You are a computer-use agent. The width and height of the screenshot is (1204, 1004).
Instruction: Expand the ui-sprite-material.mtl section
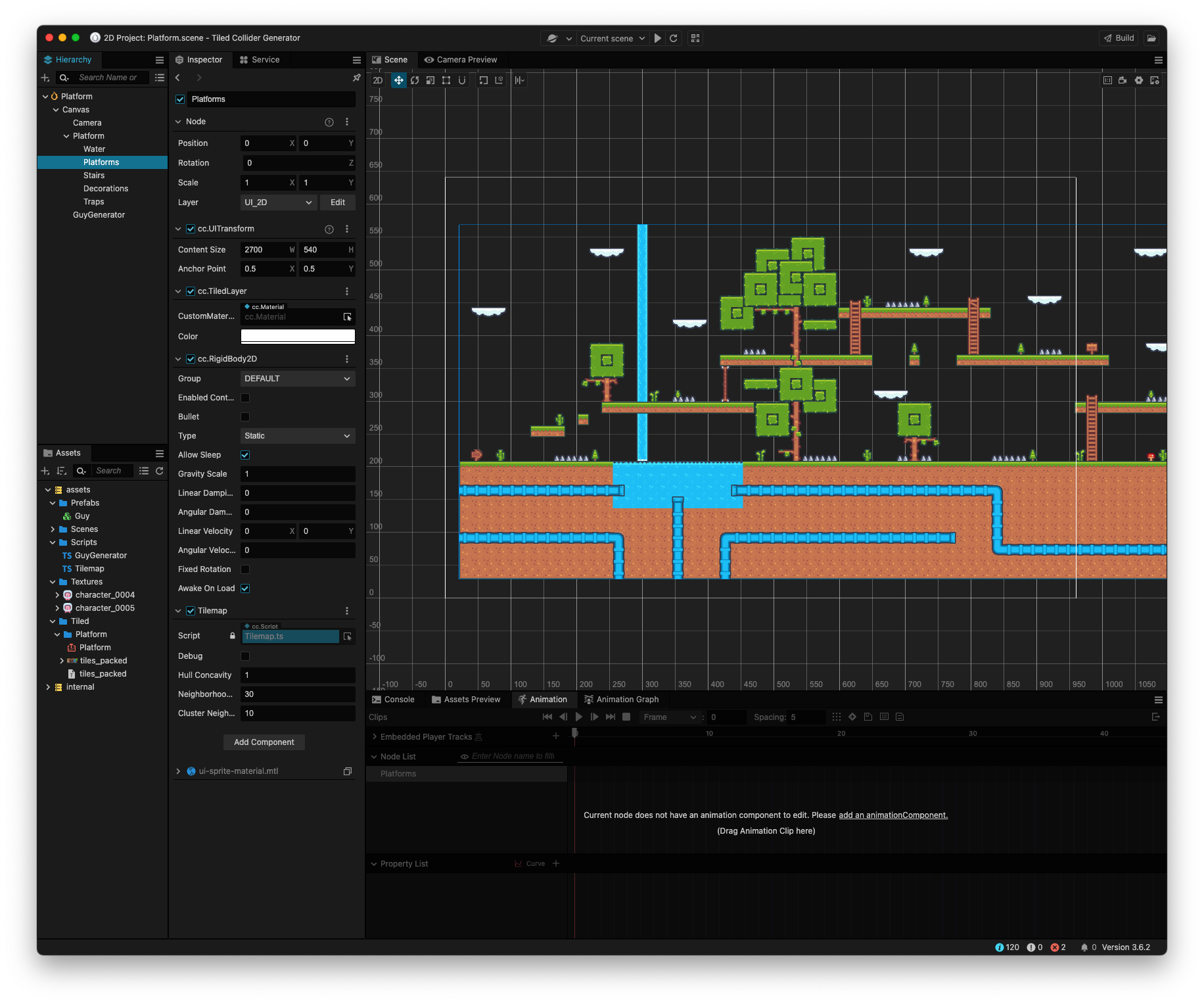[x=178, y=771]
